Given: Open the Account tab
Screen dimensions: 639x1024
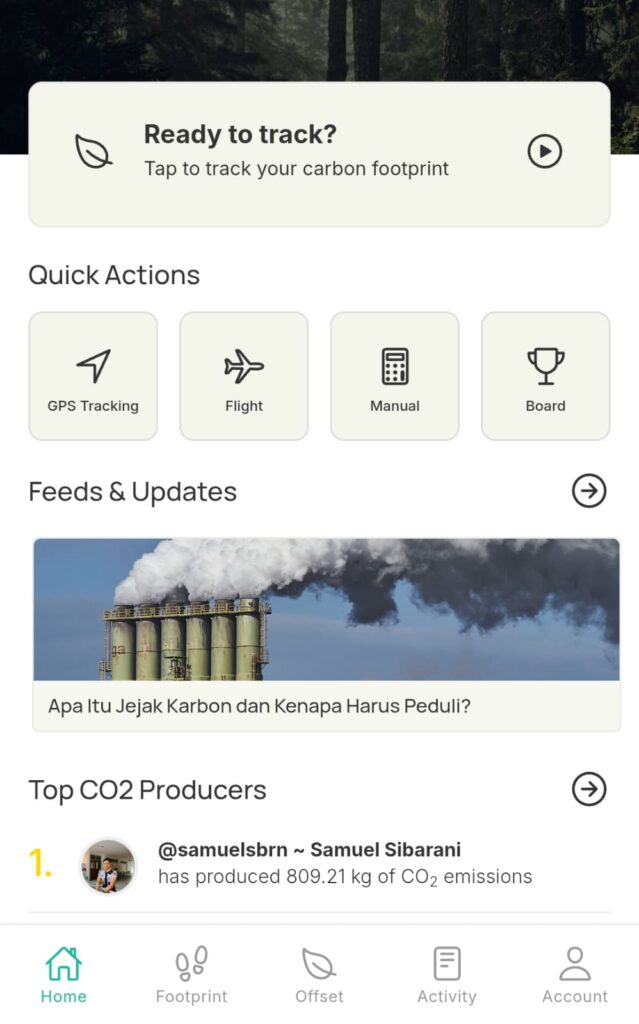Looking at the screenshot, I should tap(574, 975).
